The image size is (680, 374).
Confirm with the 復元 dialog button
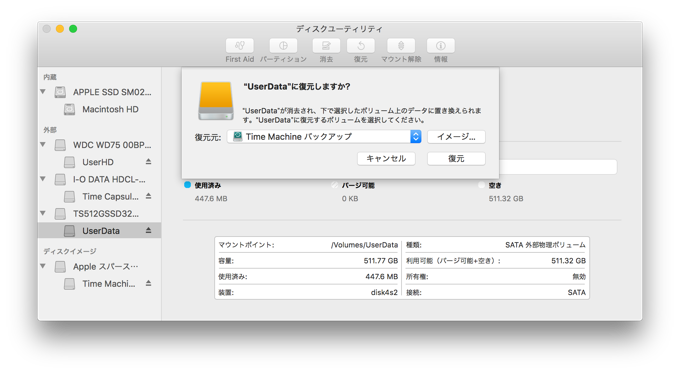pyautogui.click(x=456, y=158)
